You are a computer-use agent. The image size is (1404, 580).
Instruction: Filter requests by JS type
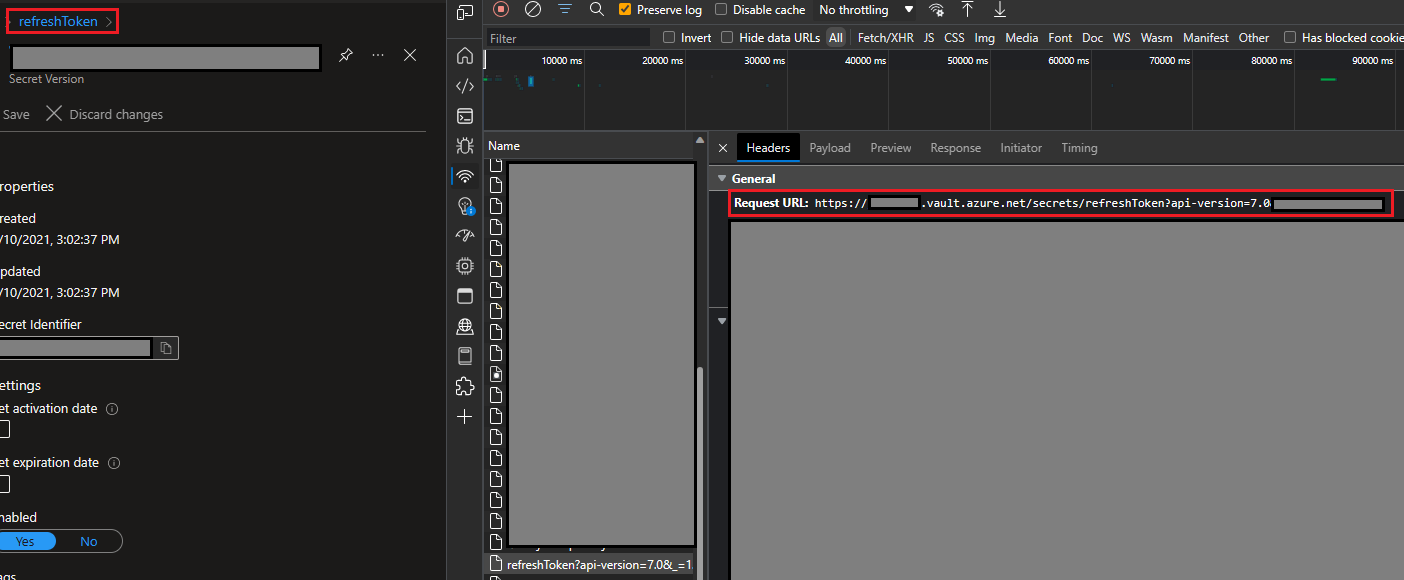929,38
